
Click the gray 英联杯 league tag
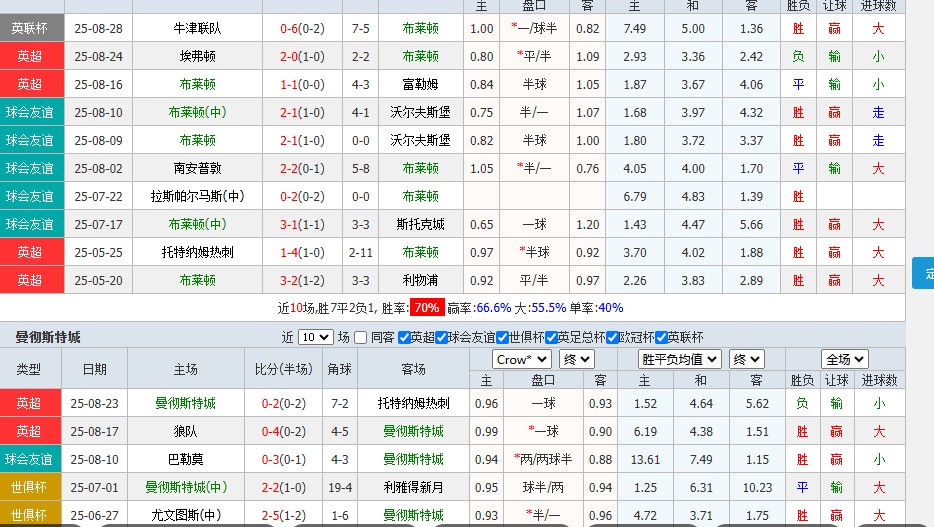32,28
